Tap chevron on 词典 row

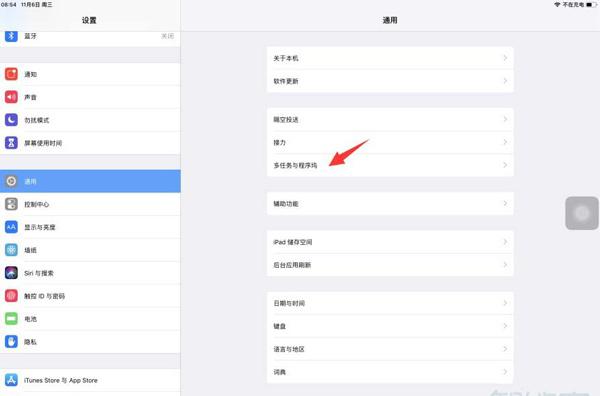tap(505, 372)
